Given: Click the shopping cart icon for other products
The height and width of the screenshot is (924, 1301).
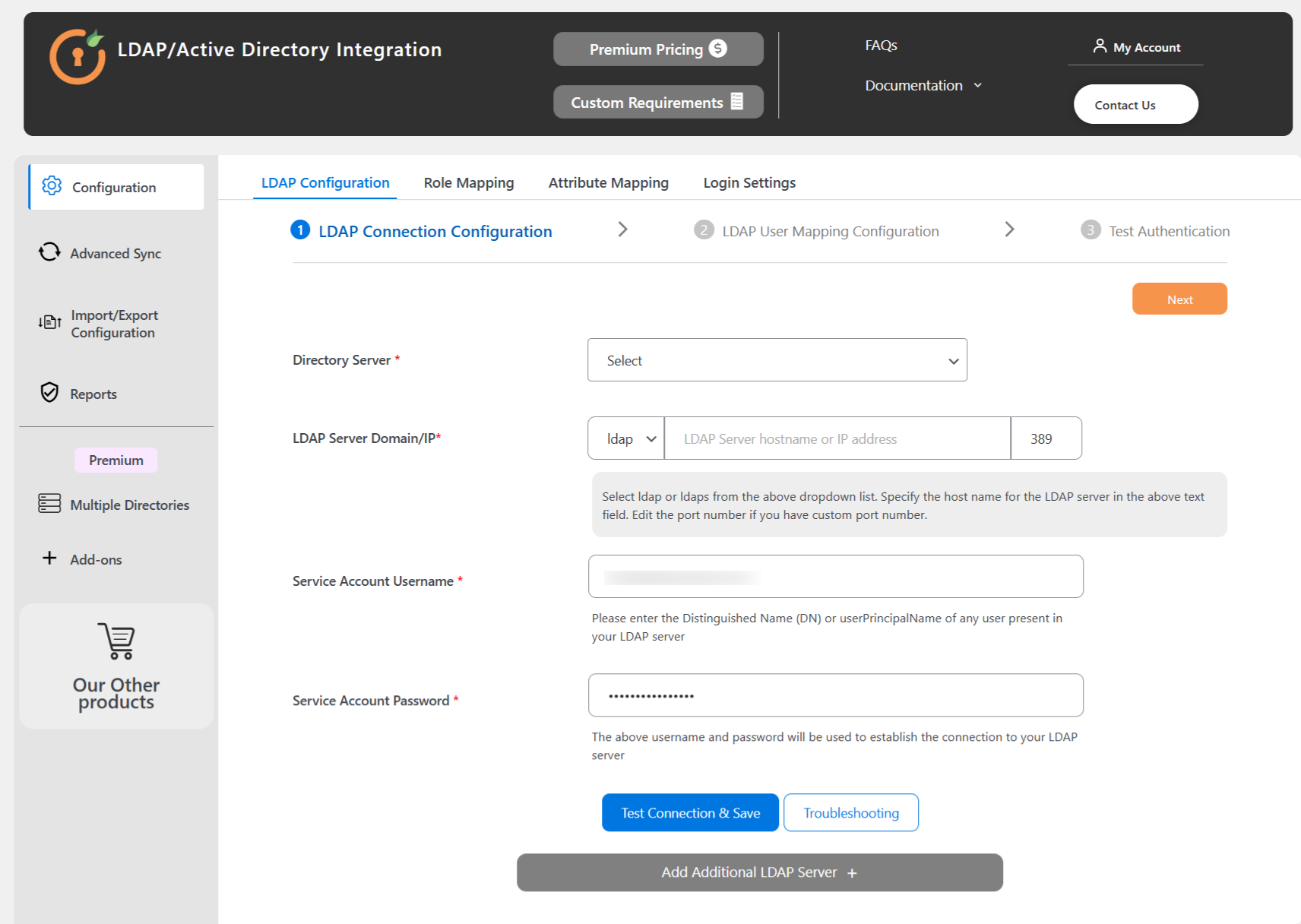Looking at the screenshot, I should [x=116, y=641].
